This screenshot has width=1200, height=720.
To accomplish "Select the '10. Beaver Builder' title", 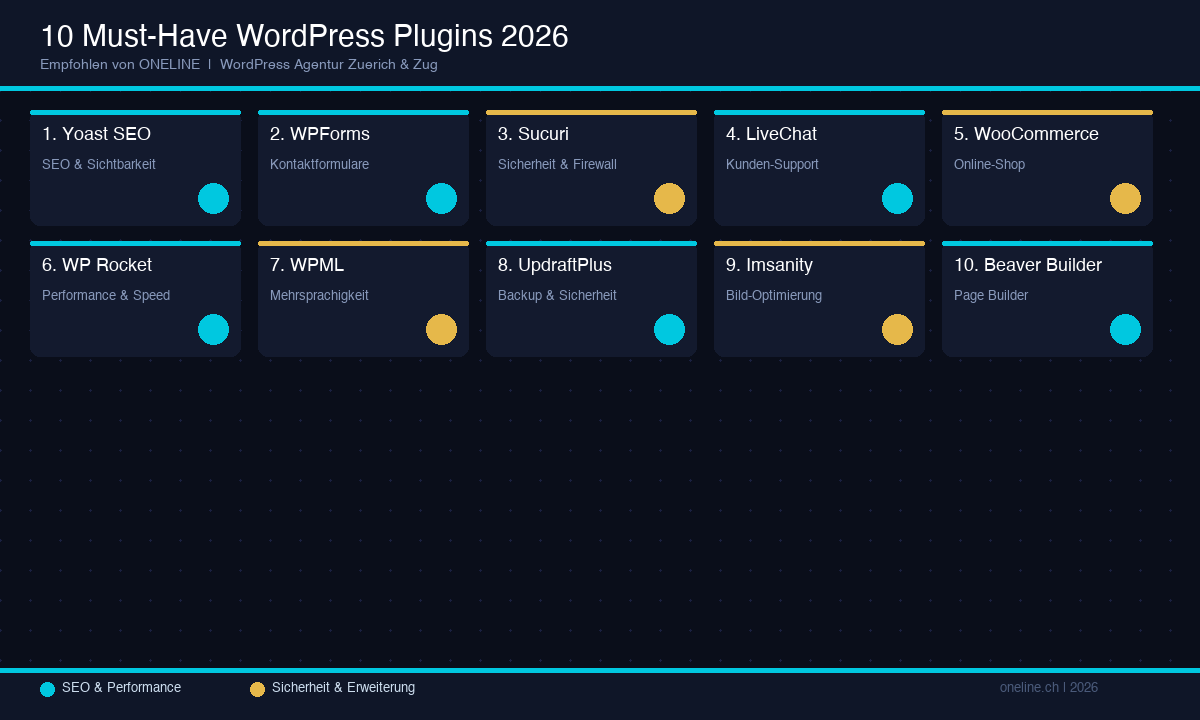I will pyautogui.click(x=1028, y=265).
